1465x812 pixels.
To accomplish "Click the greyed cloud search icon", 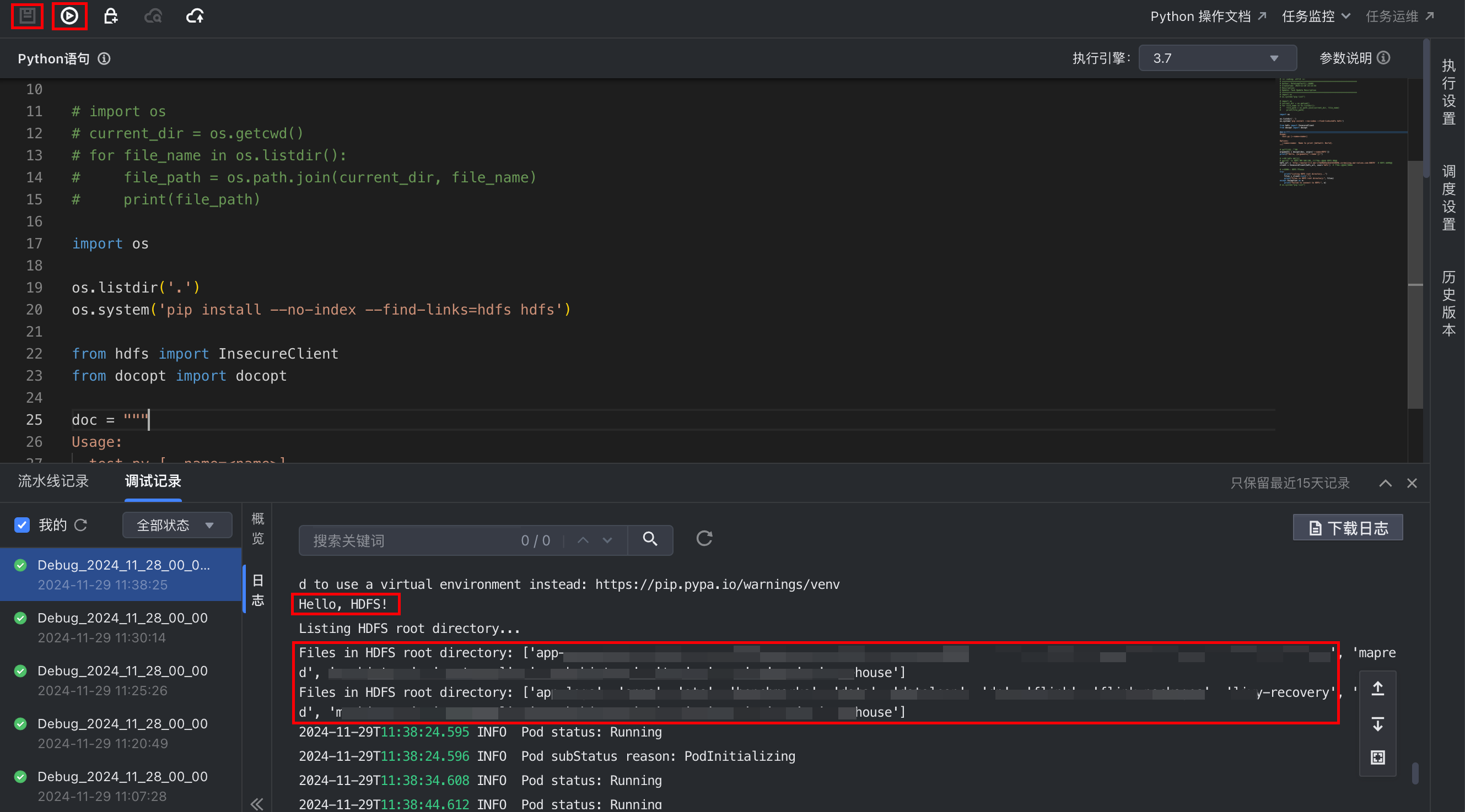I will click(153, 16).
